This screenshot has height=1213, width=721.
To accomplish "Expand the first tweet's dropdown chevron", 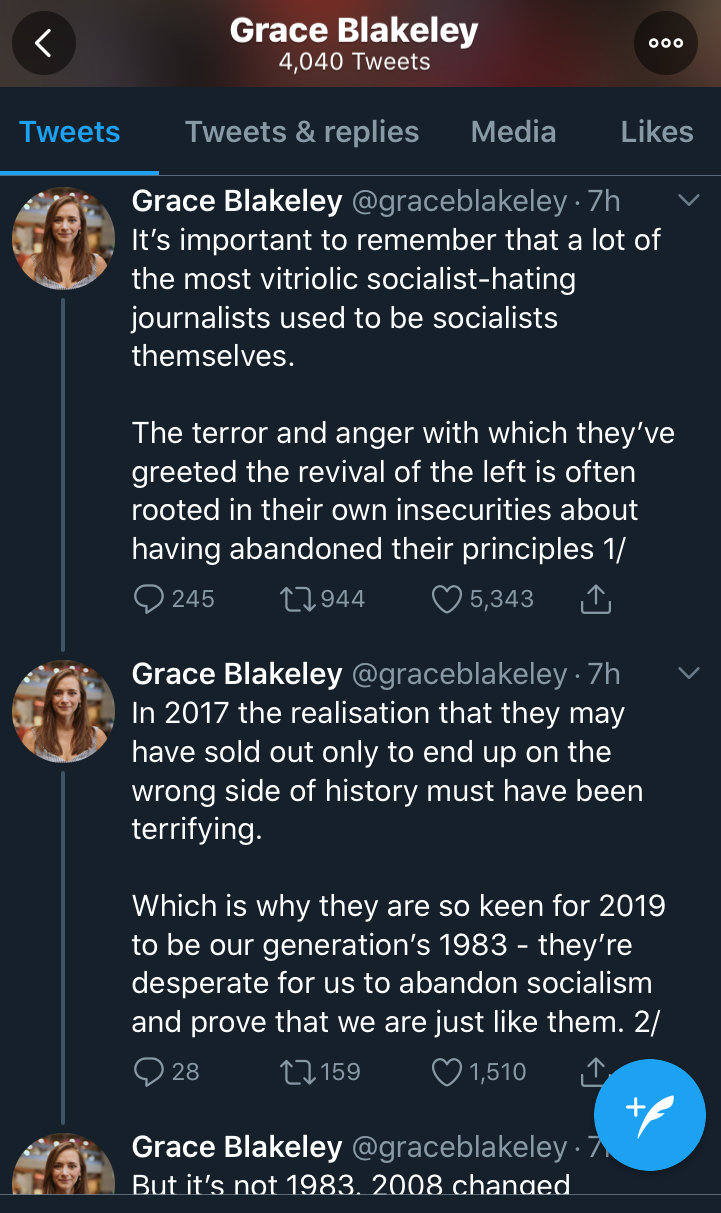I will (x=689, y=201).
